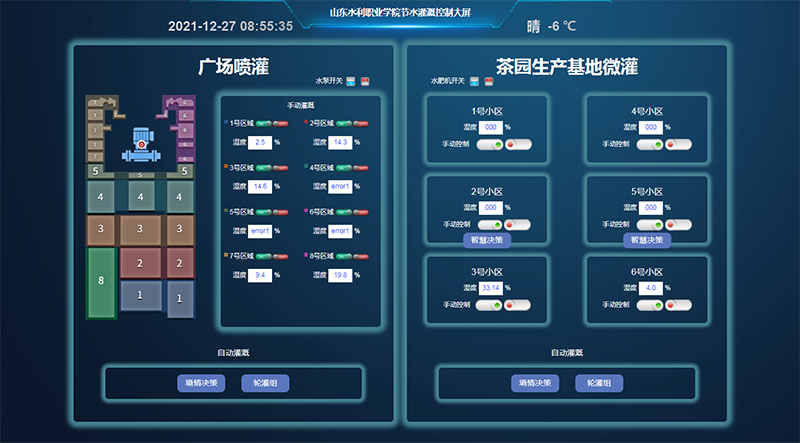
Task: Turn on the green switch for 1号区域
Action: pyautogui.click(x=265, y=123)
